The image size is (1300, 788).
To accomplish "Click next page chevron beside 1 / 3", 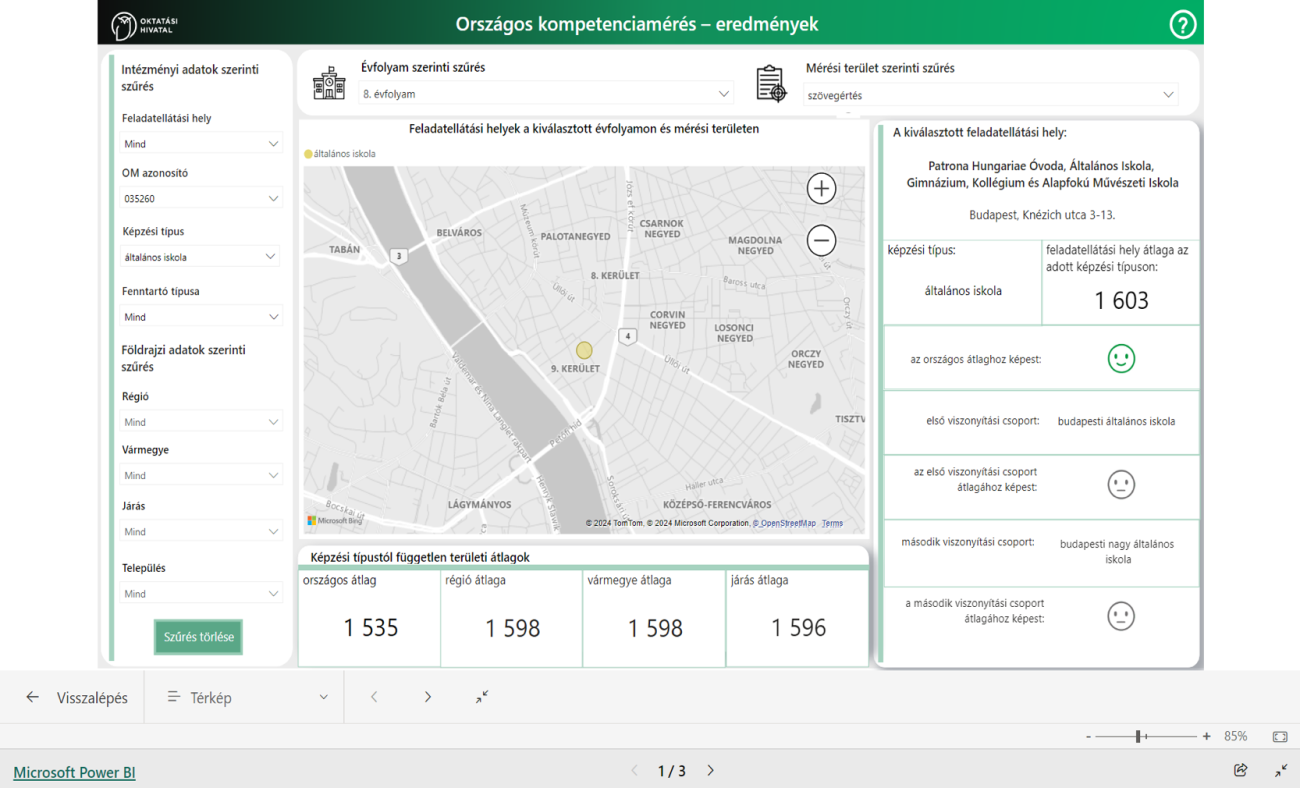I will pyautogui.click(x=711, y=771).
